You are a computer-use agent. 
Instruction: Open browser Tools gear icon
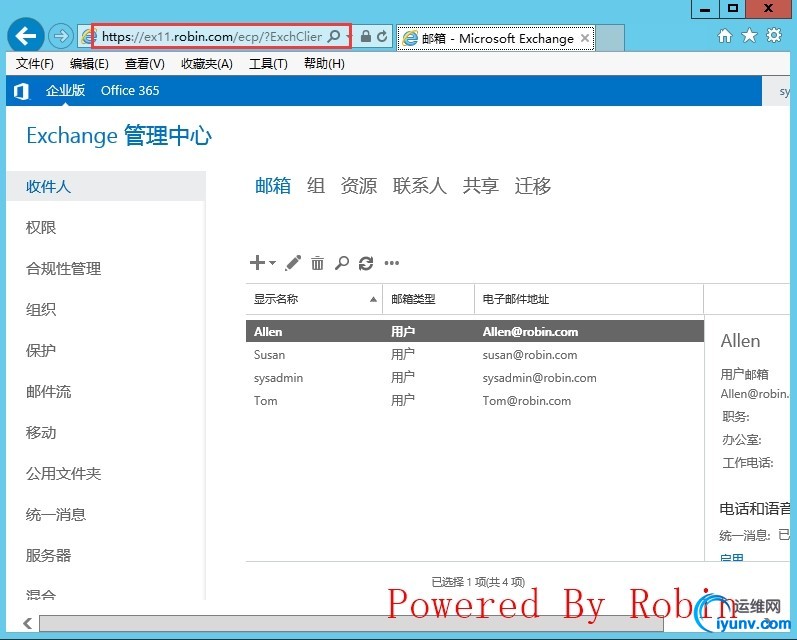click(x=774, y=36)
